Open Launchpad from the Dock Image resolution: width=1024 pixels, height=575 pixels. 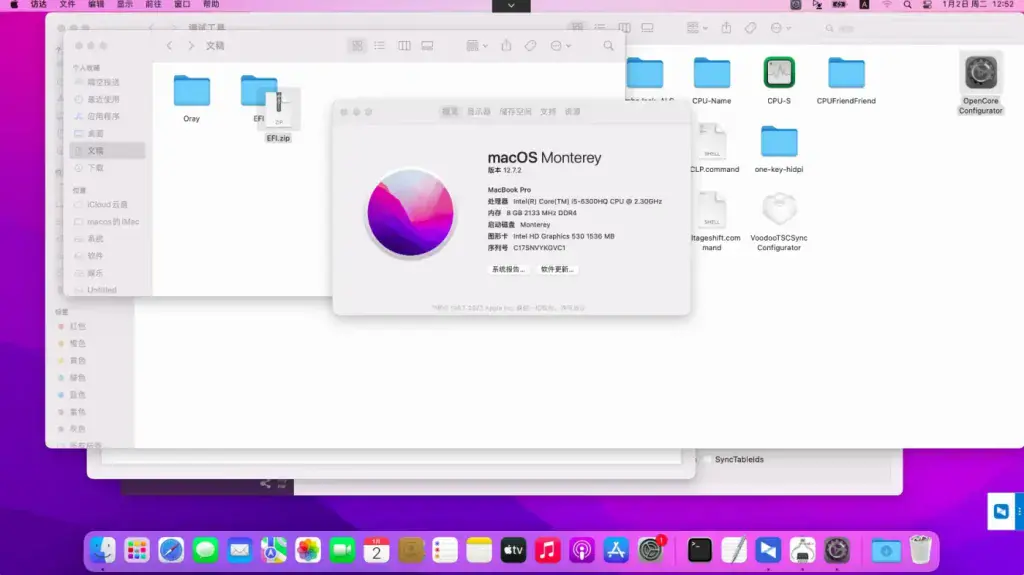tap(137, 550)
